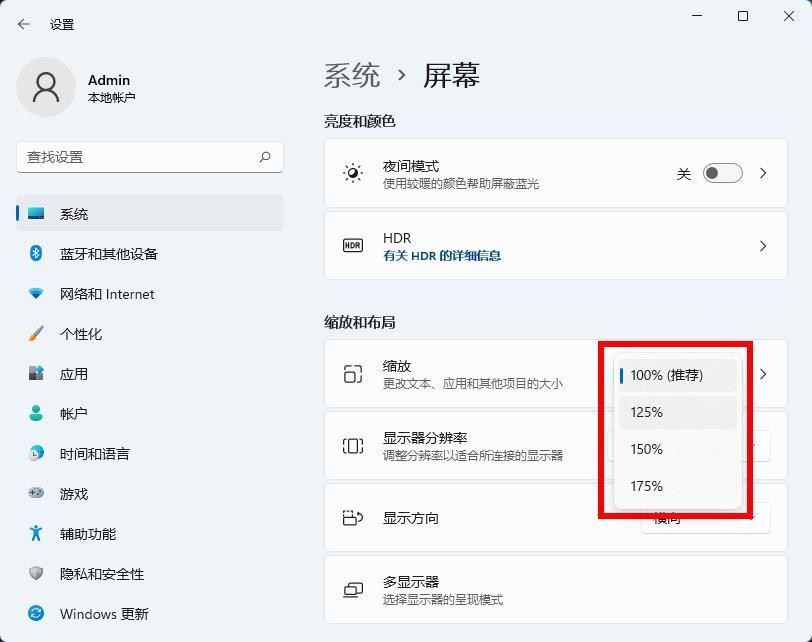The height and width of the screenshot is (642, 812).
Task: Open 网络和 Internet settings icon
Action: tap(36, 294)
